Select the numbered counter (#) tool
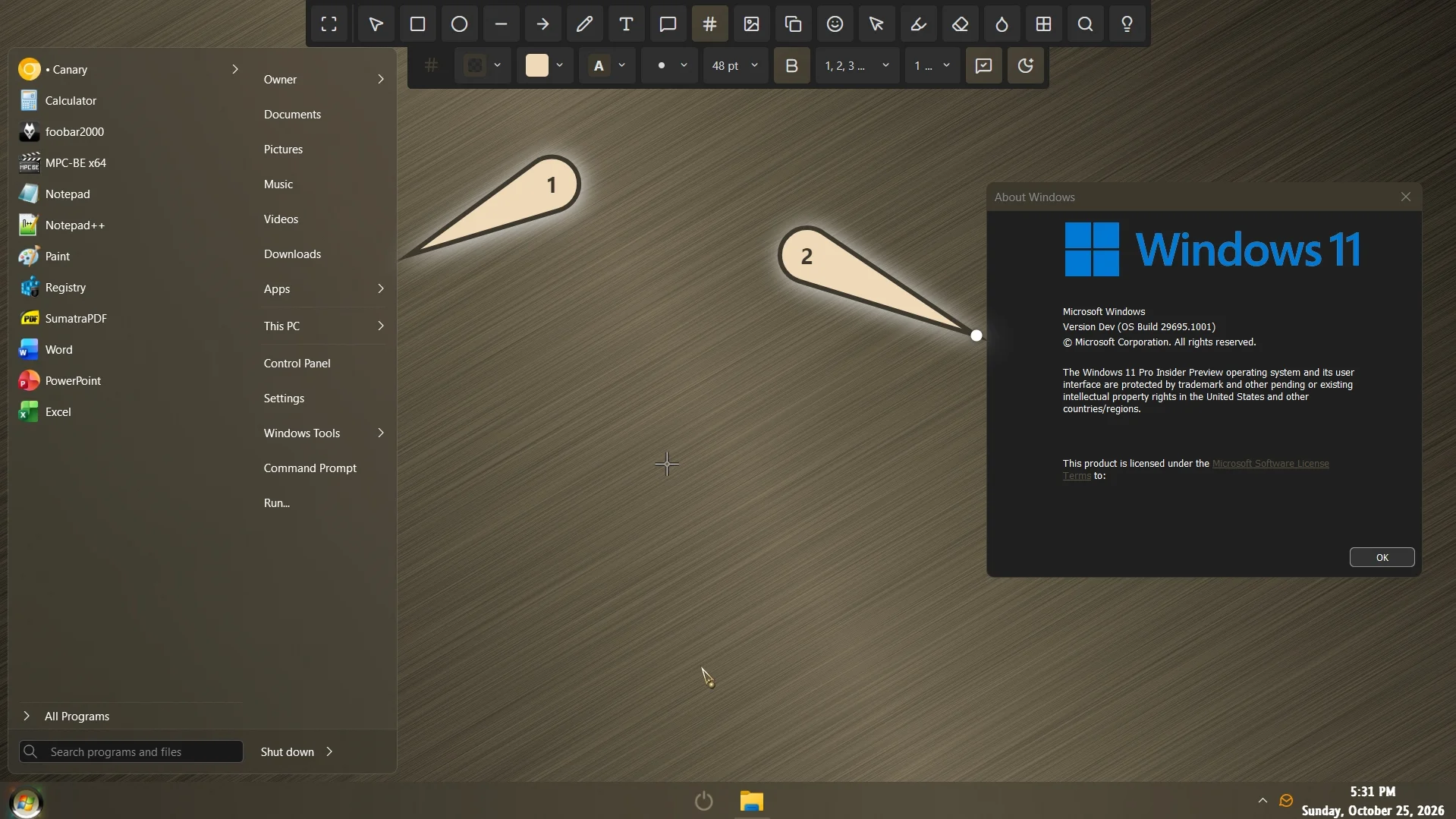1456x819 pixels. 709,24
